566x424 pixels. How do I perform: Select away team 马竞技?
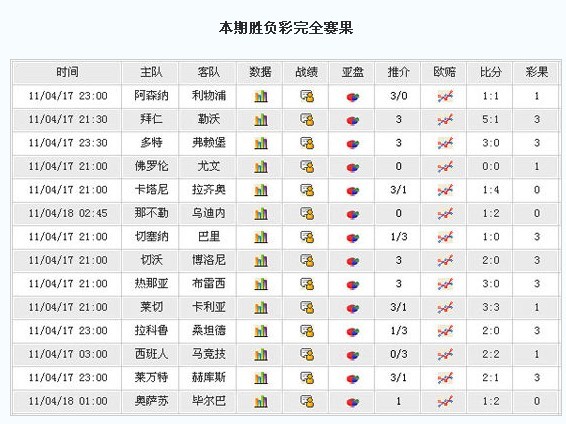click(209, 354)
